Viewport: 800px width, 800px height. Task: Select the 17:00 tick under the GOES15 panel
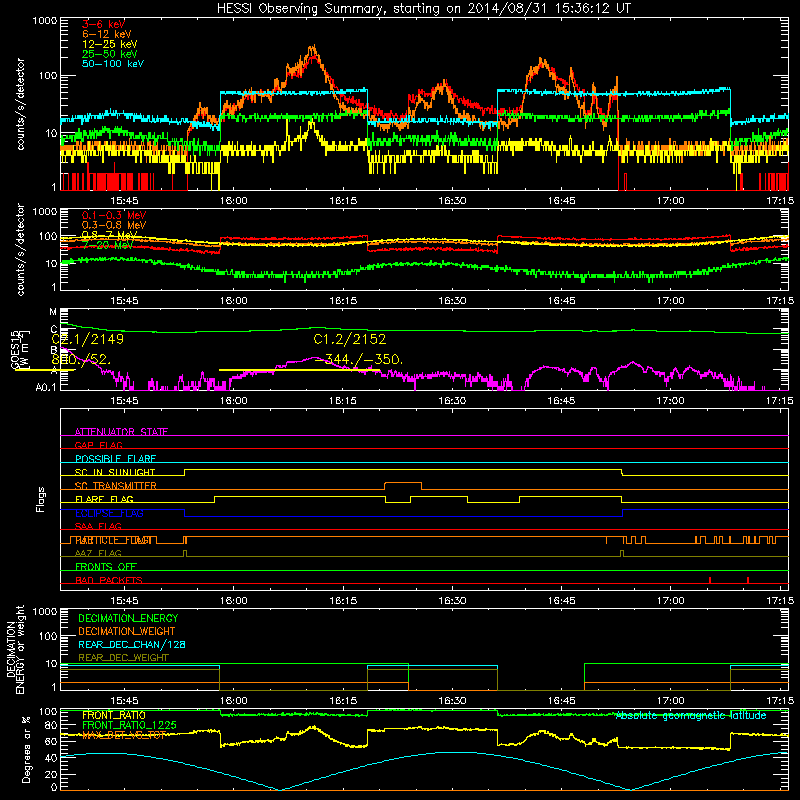click(x=670, y=401)
